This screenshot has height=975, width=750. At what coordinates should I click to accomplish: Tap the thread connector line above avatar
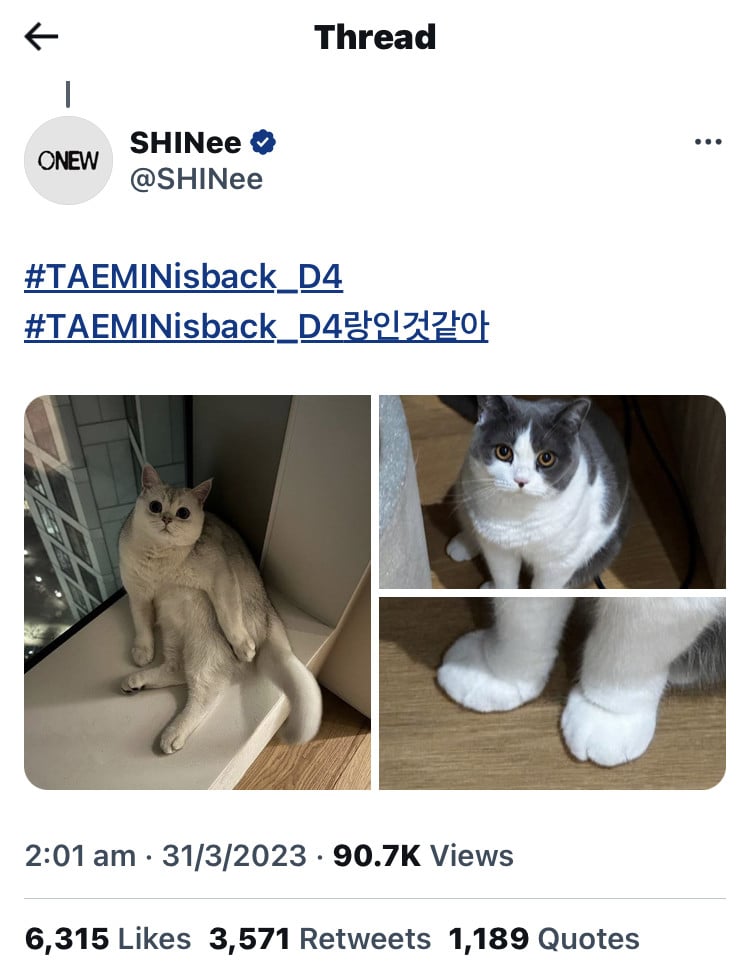click(68, 94)
